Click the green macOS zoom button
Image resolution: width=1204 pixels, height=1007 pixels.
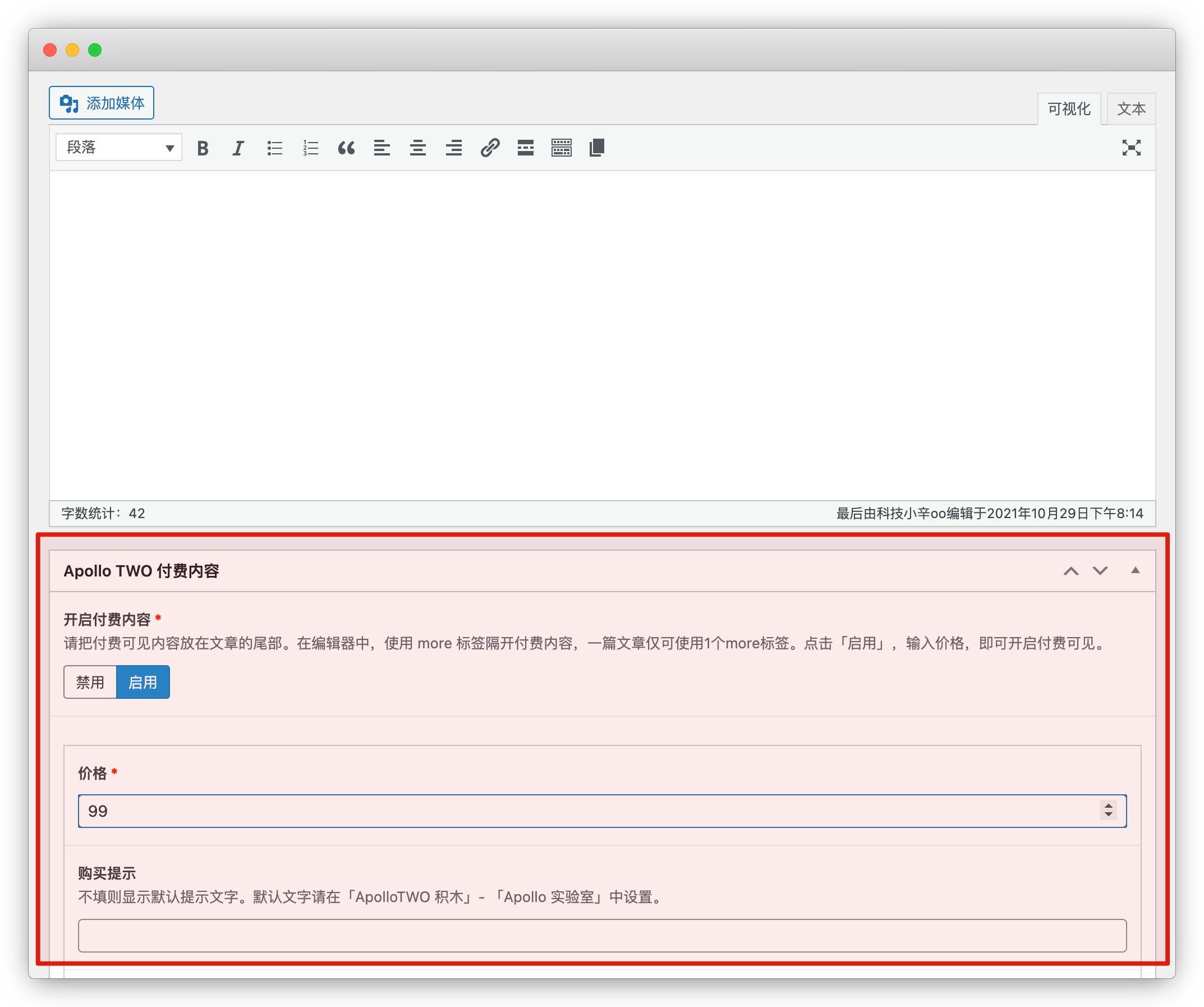pyautogui.click(x=95, y=51)
